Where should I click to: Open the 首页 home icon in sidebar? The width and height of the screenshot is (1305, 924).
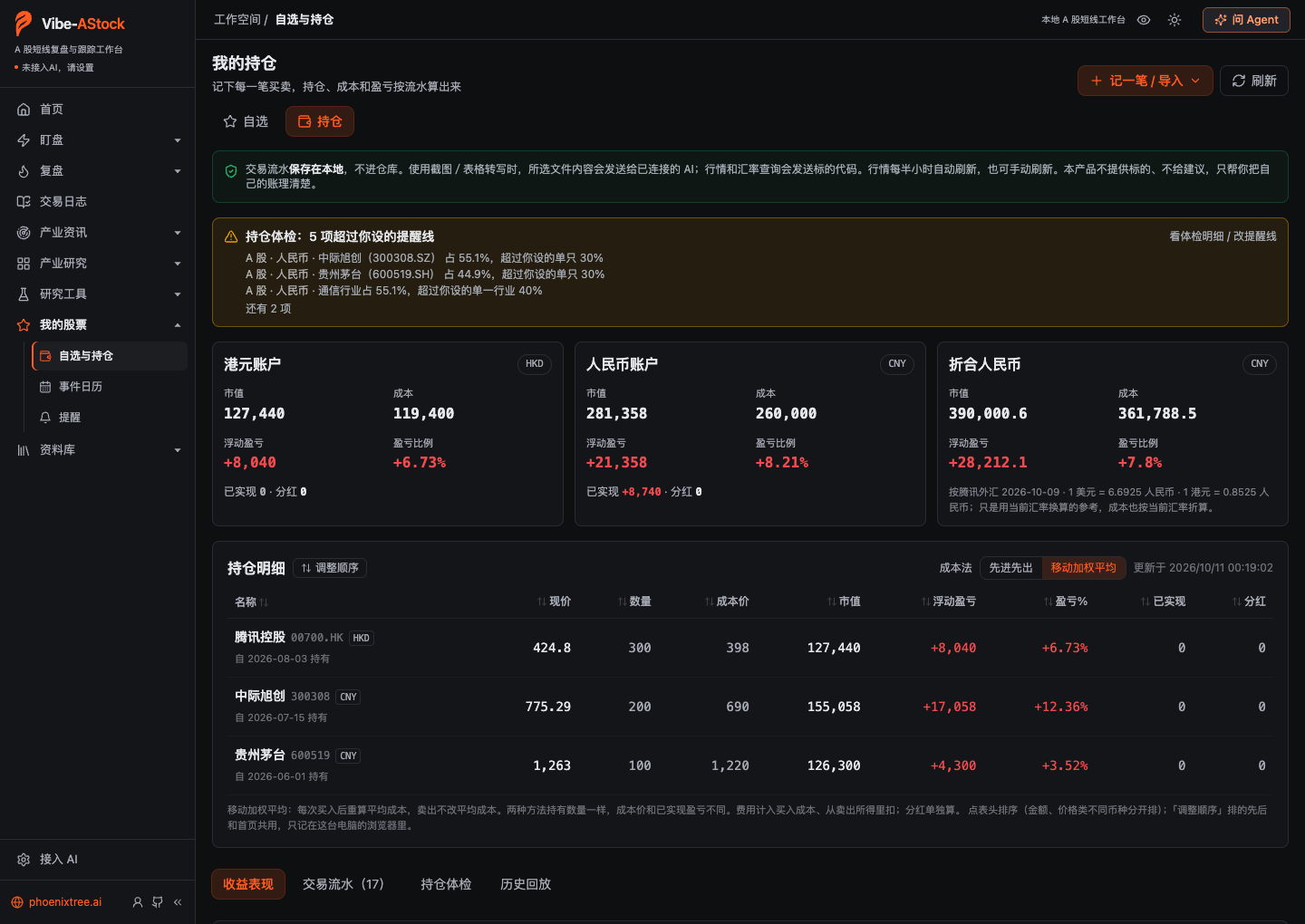point(24,110)
